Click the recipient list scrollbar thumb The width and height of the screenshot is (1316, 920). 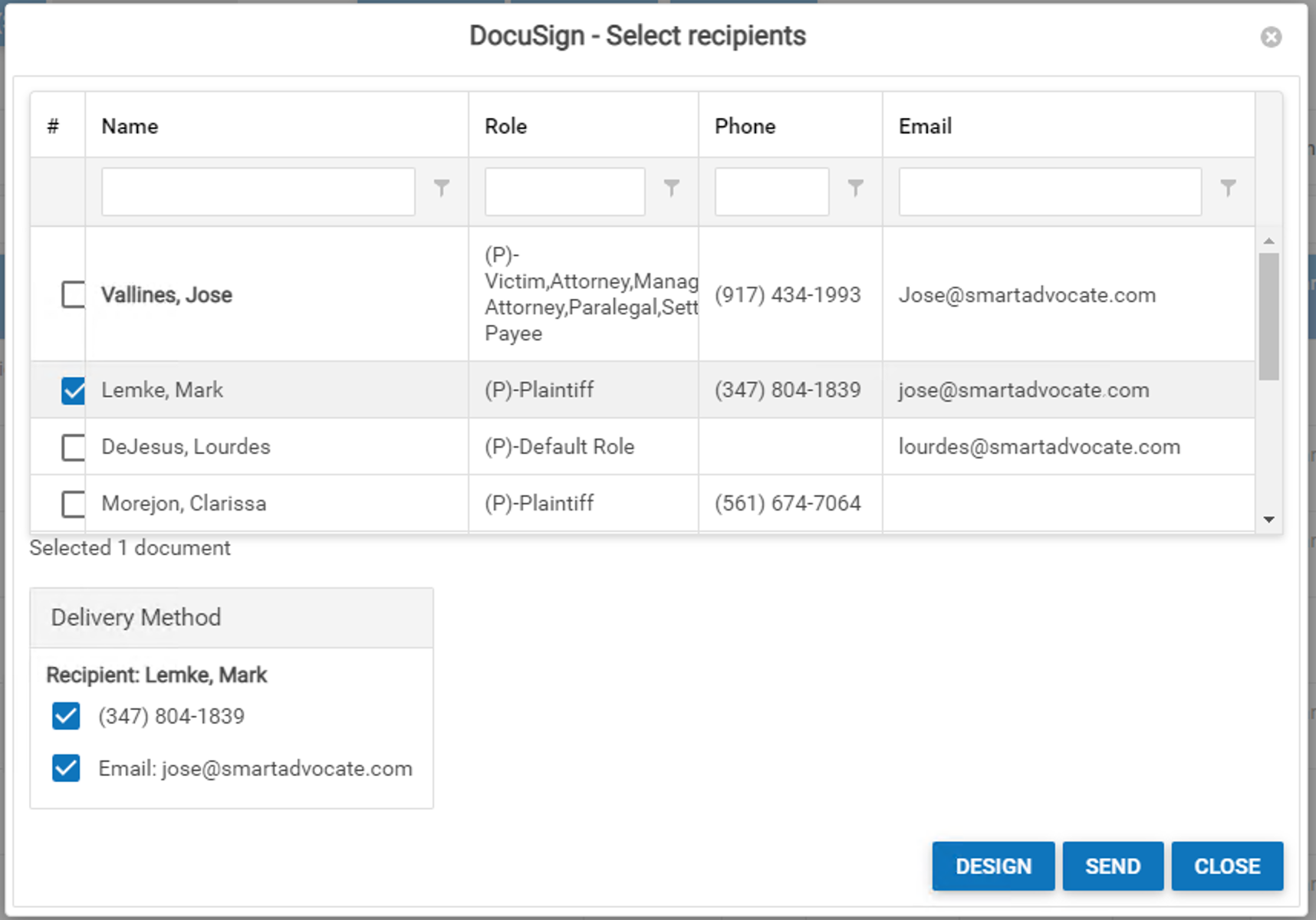pyautogui.click(x=1268, y=314)
